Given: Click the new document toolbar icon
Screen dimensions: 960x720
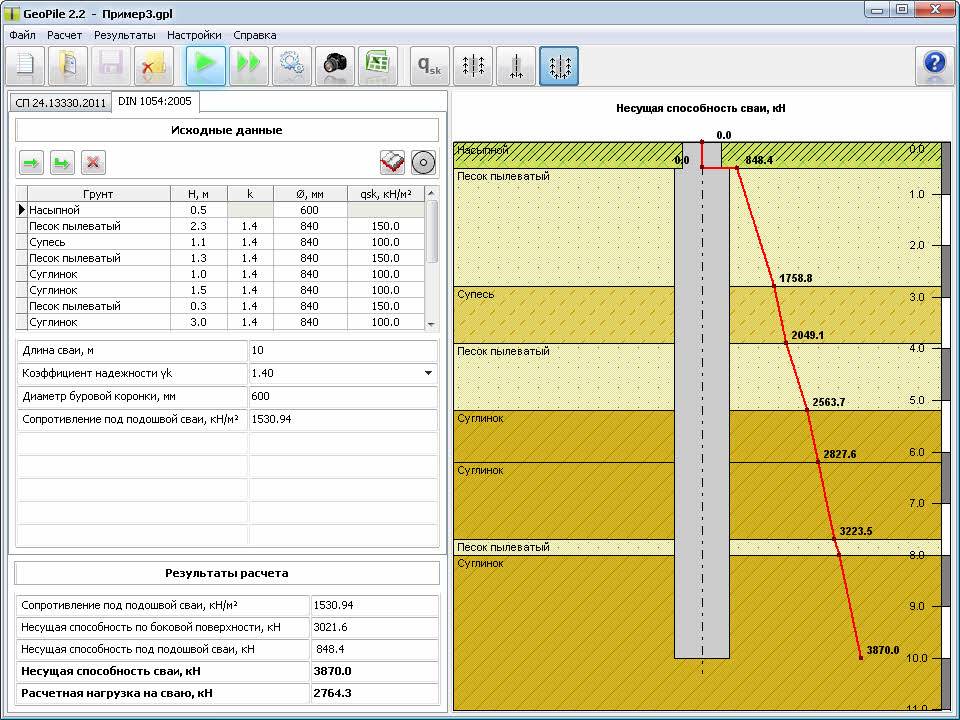Looking at the screenshot, I should 25,65.
